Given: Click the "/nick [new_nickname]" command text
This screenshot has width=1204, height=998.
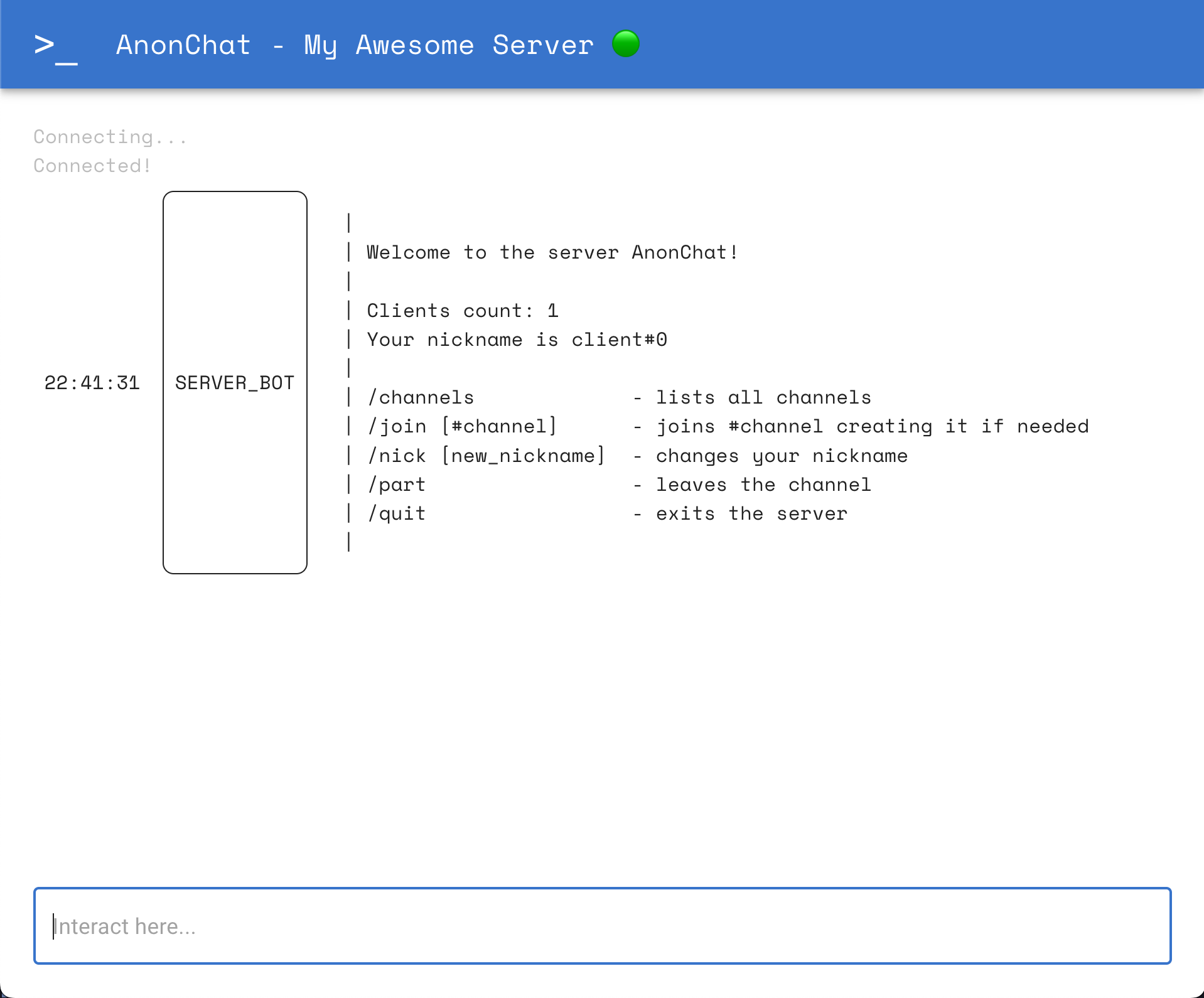Looking at the screenshot, I should (486, 456).
